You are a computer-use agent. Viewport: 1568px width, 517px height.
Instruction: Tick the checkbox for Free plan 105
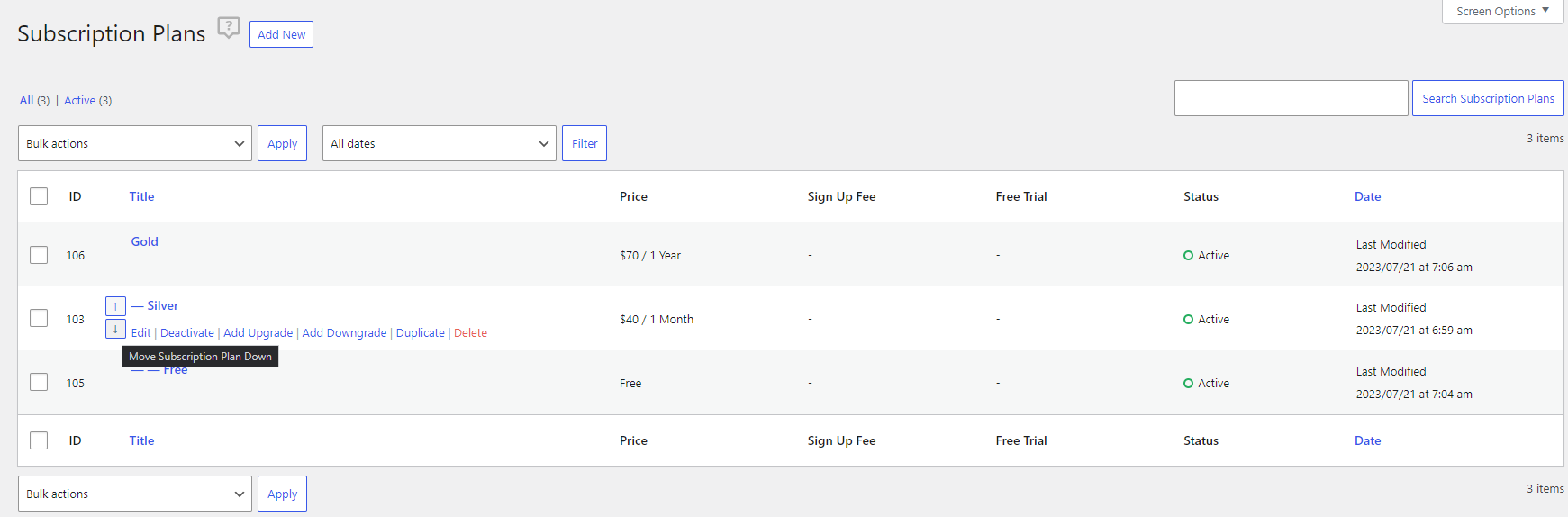pos(39,382)
